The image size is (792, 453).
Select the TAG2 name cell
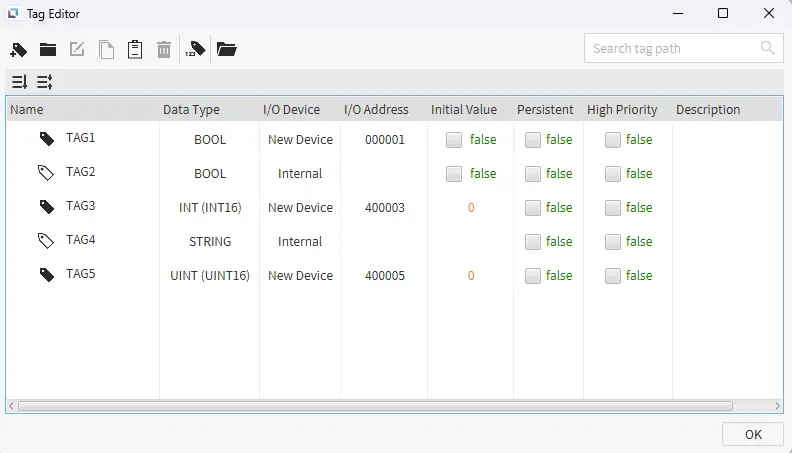click(x=80, y=172)
